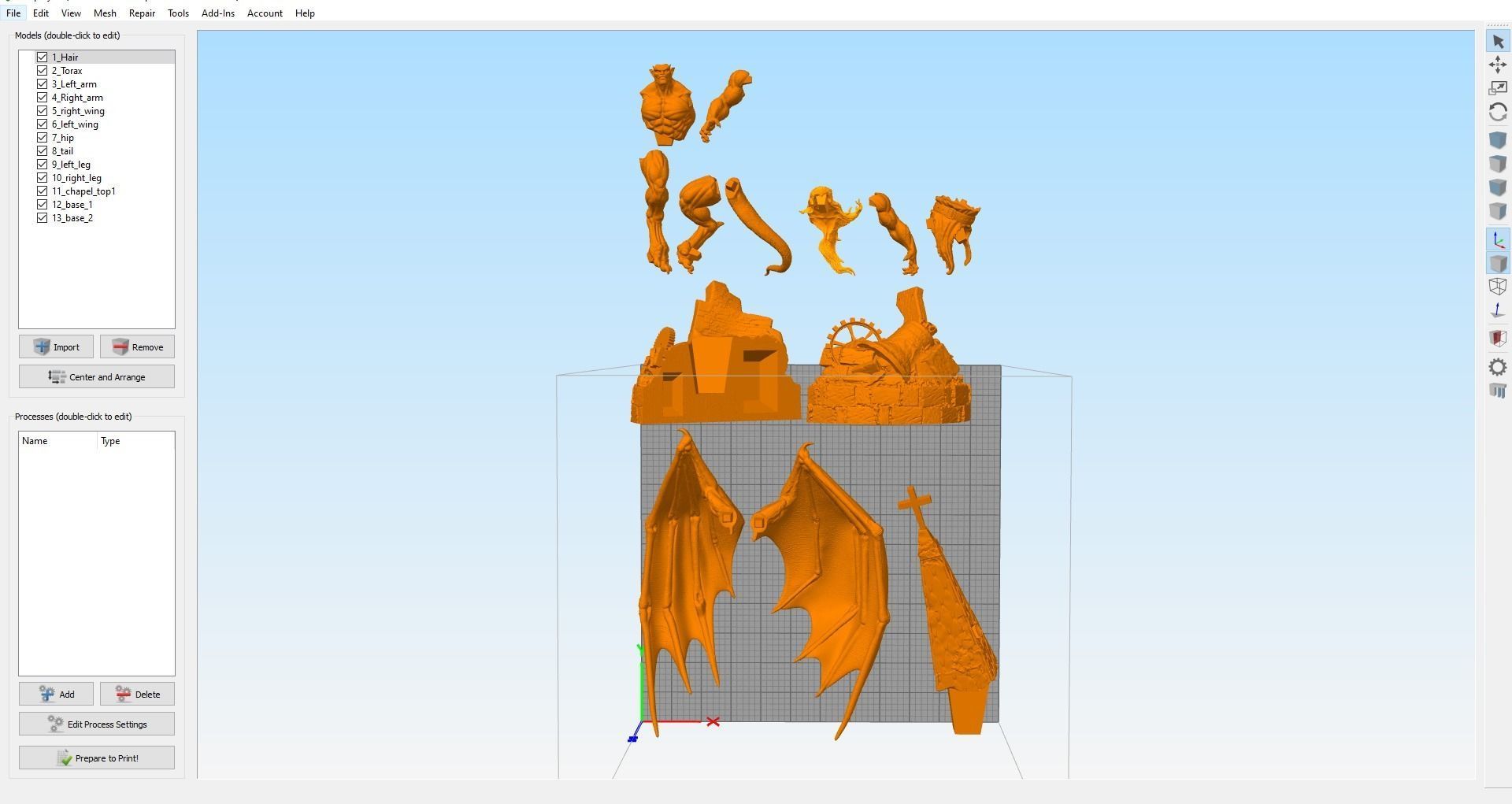Select the 6_left_wing model name

point(75,124)
